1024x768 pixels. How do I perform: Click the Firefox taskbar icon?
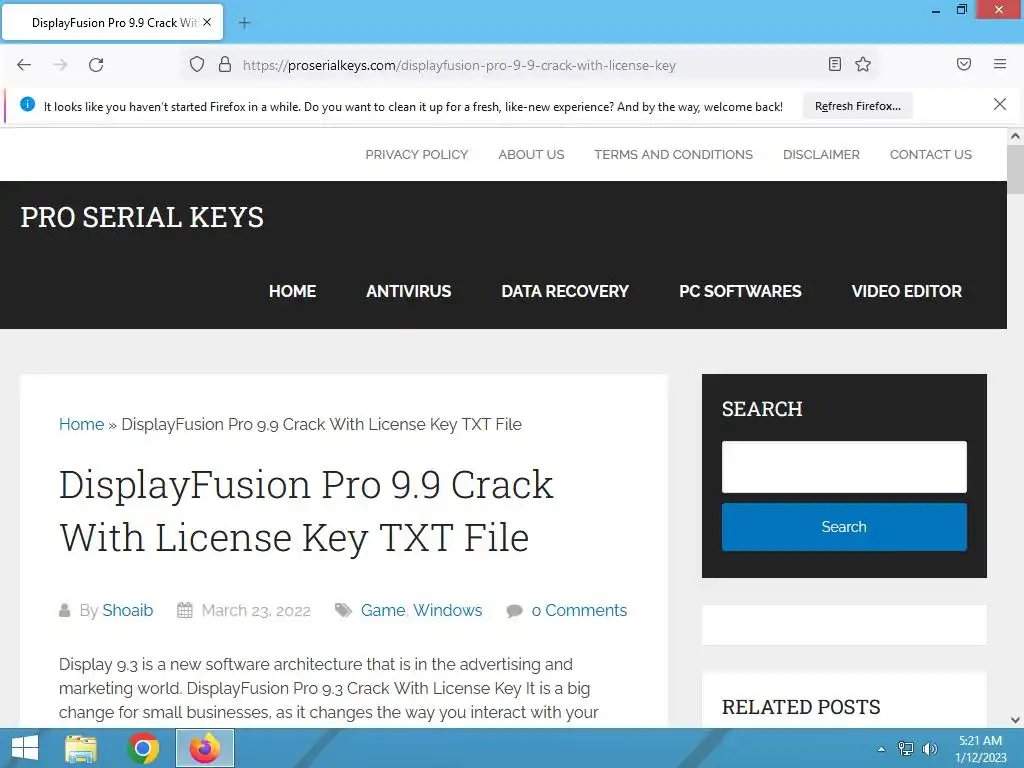point(204,748)
